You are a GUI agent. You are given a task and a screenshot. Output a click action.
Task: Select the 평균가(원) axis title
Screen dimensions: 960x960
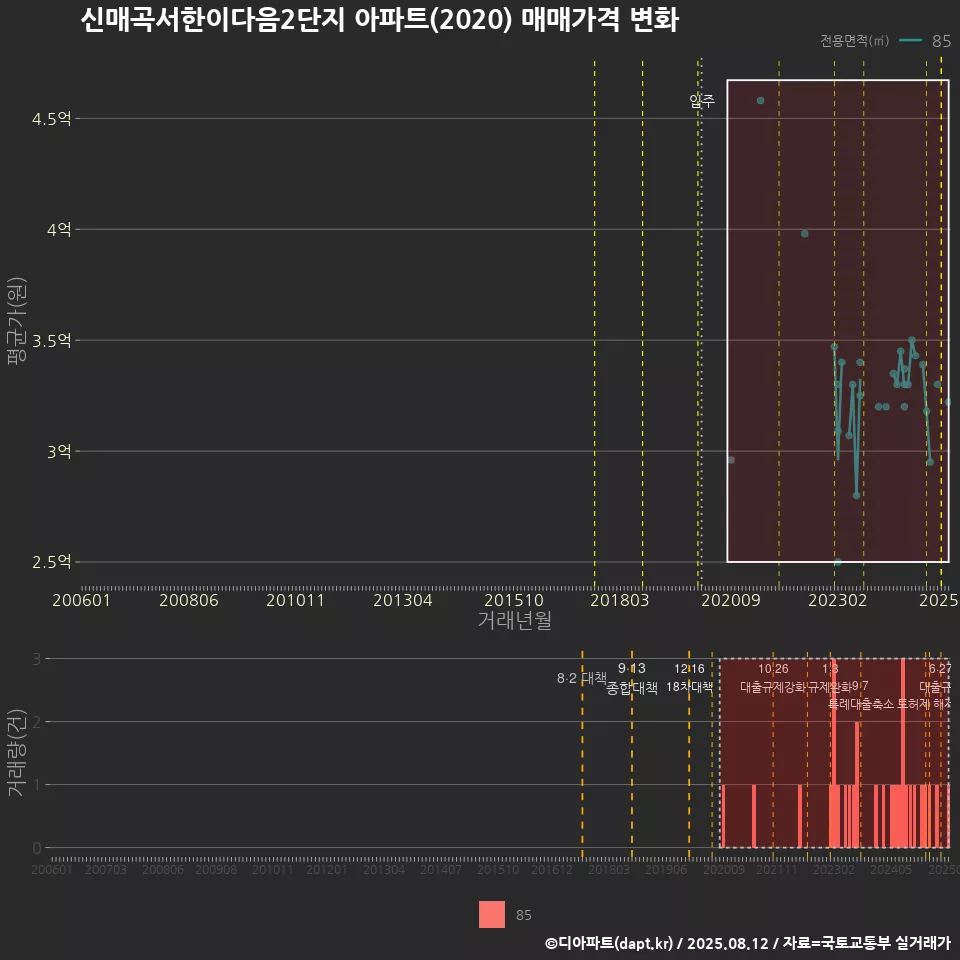click(17, 321)
